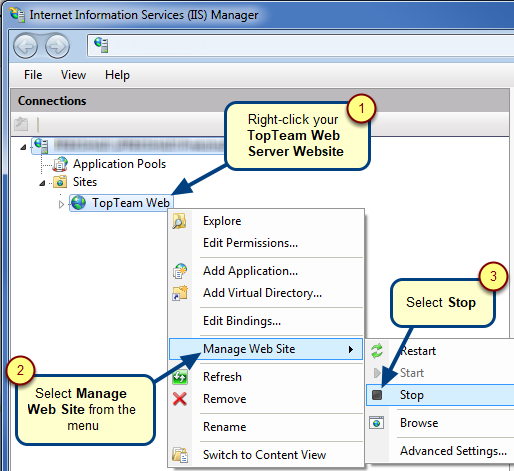Click the Application Pools icon
Viewport: 514px width, 471px height.
[x=61, y=164]
